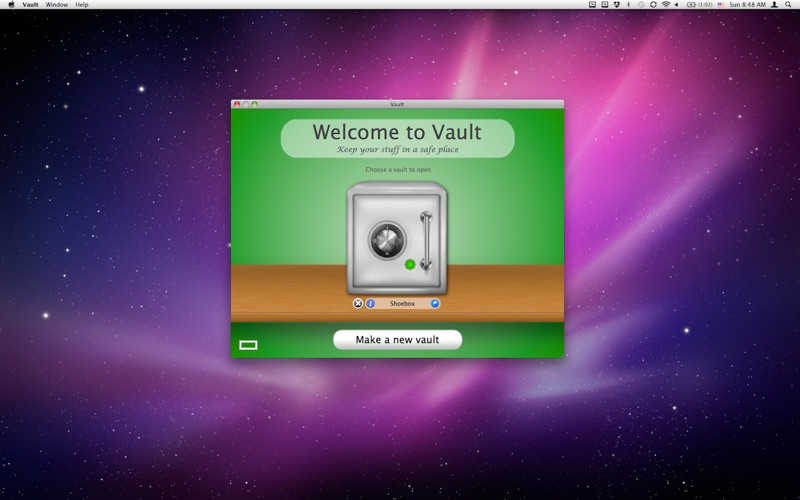Click the clock showing Sun 8:48 AM
Screen dimensions: 800x500
point(747,5)
